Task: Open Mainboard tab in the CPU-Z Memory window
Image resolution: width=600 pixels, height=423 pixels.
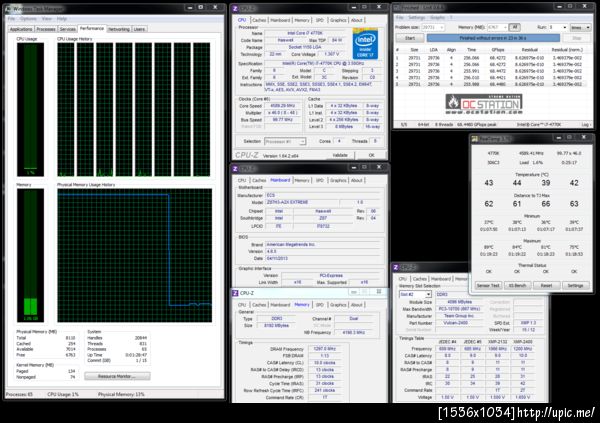Action: (280, 305)
